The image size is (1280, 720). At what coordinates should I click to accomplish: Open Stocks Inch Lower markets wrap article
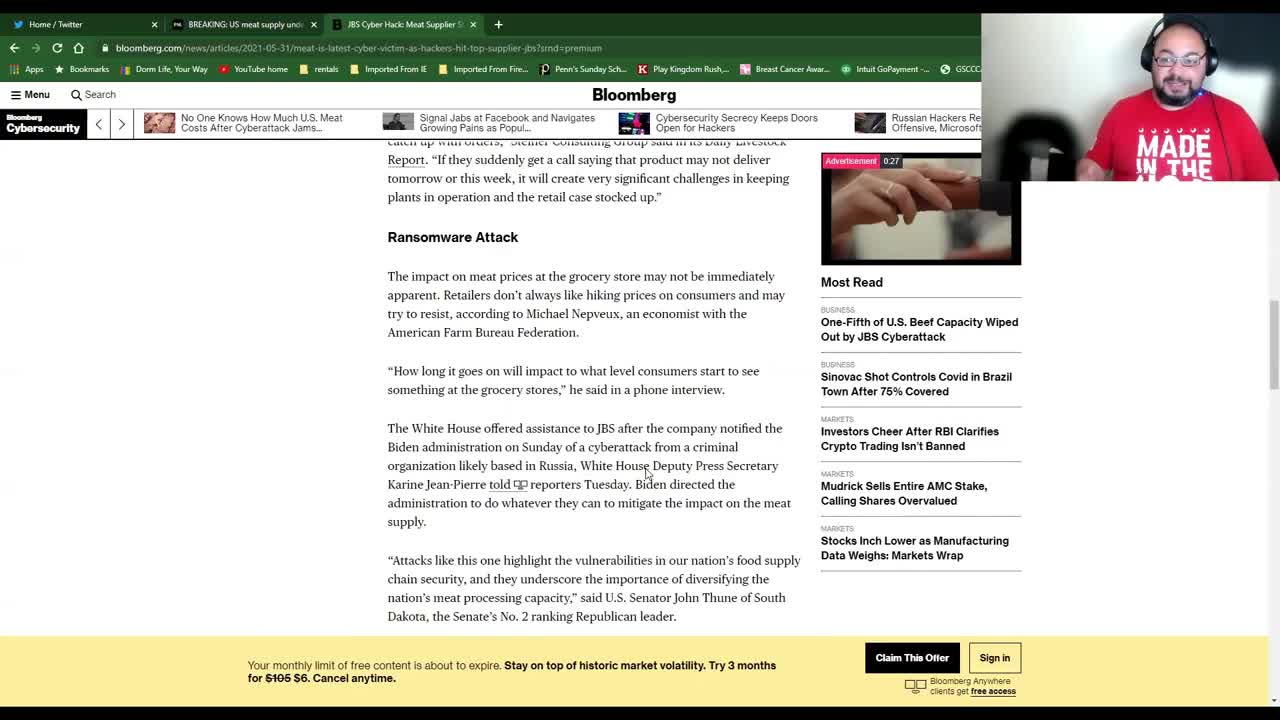[x=915, y=548]
